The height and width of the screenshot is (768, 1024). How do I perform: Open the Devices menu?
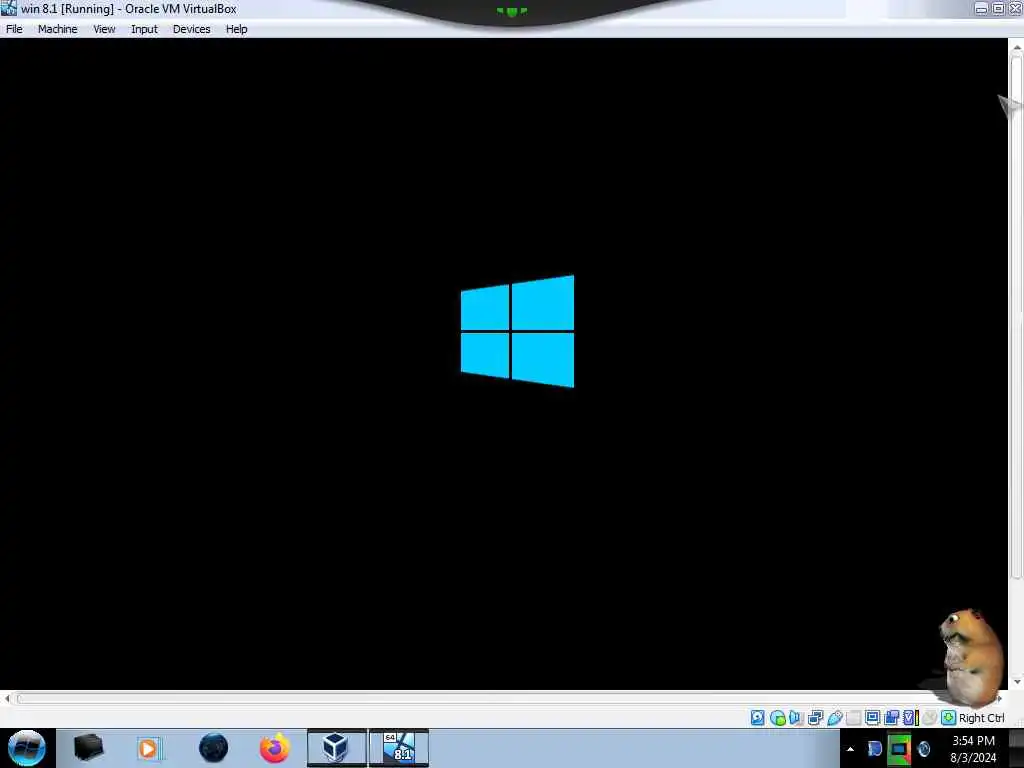coord(191,29)
